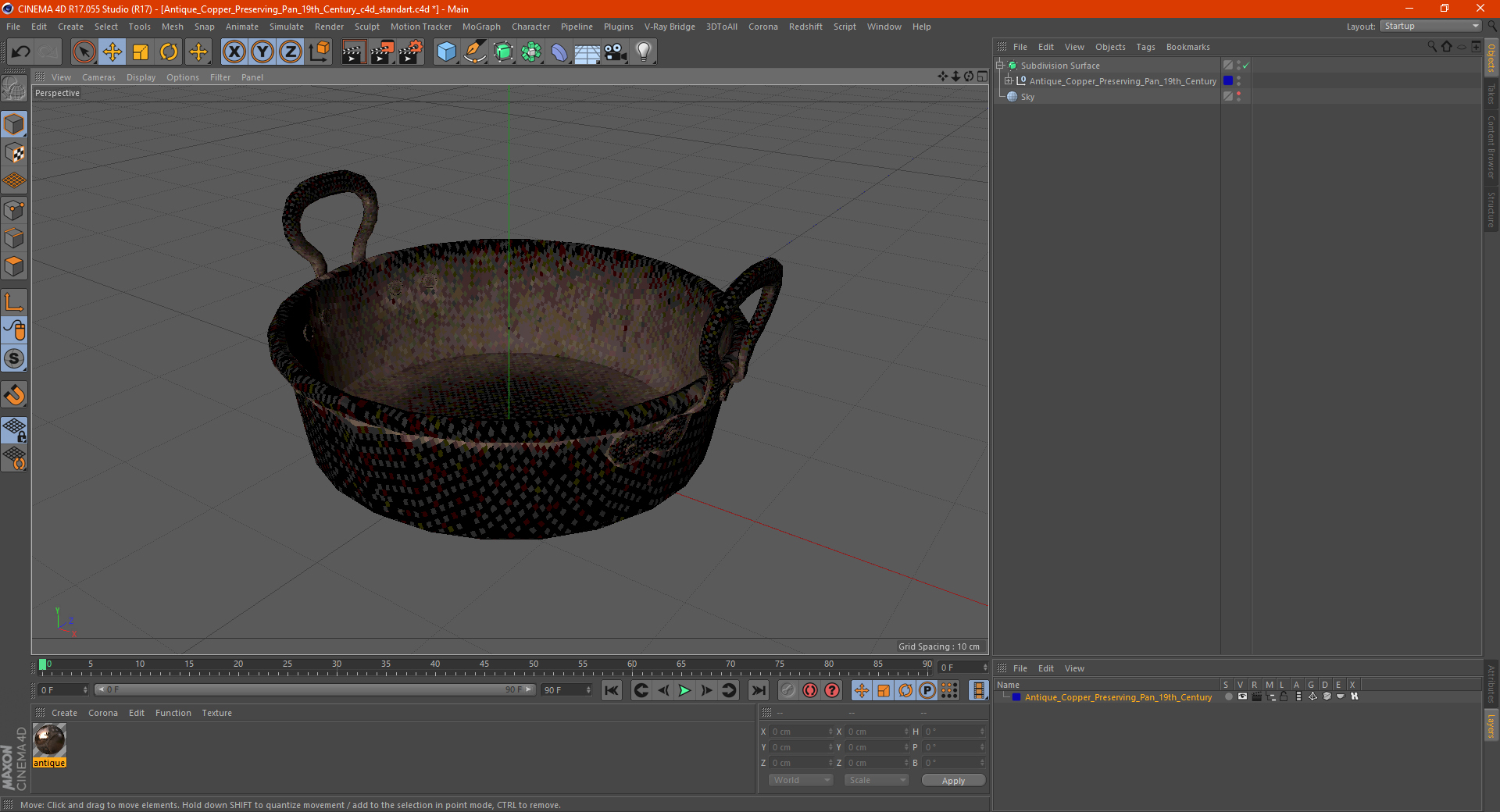This screenshot has height=812, width=1500.
Task: Open the Subdivision Surface generators icon
Action: [503, 52]
